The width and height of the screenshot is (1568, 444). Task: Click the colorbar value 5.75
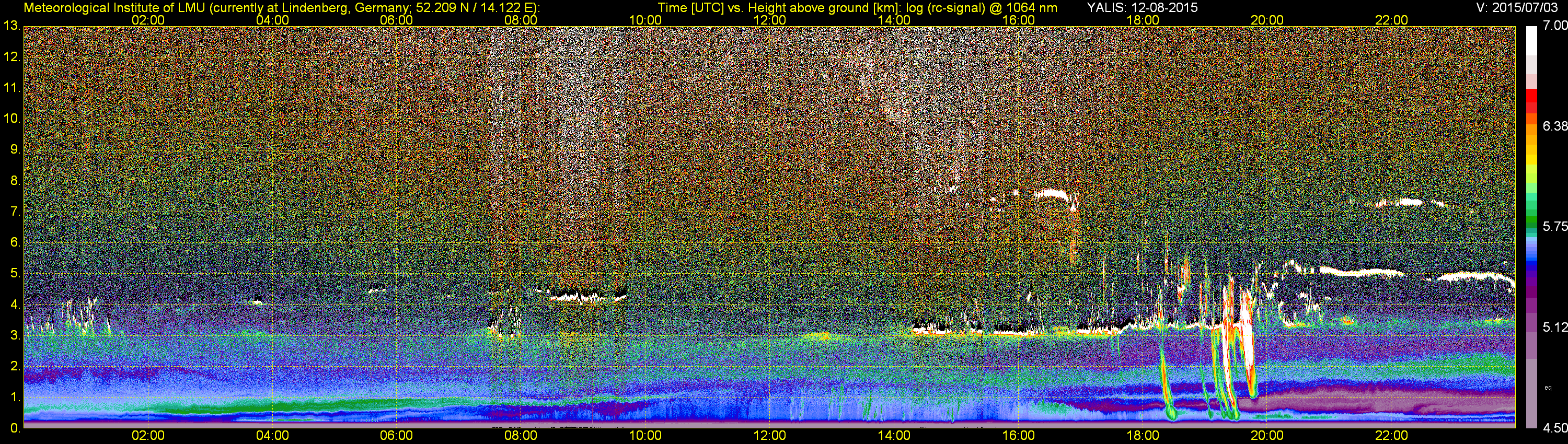point(1554,227)
